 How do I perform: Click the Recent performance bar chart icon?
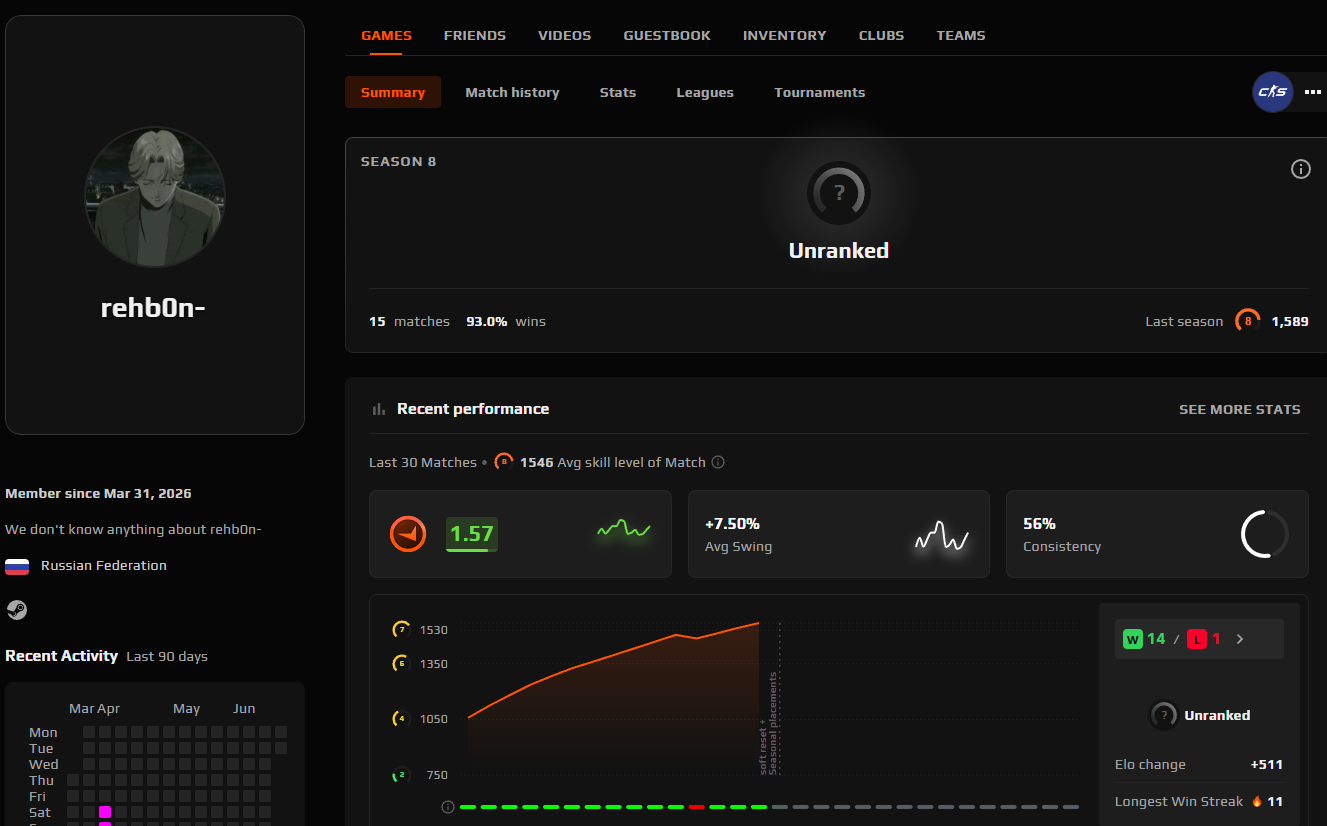(379, 409)
